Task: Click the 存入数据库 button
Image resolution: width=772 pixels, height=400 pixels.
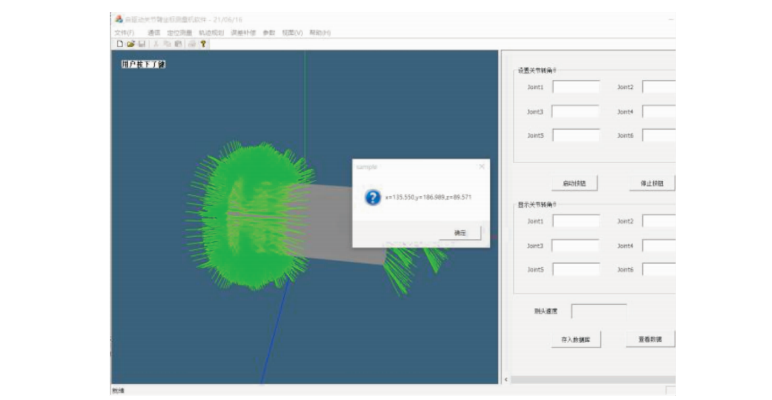Action: pos(576,339)
